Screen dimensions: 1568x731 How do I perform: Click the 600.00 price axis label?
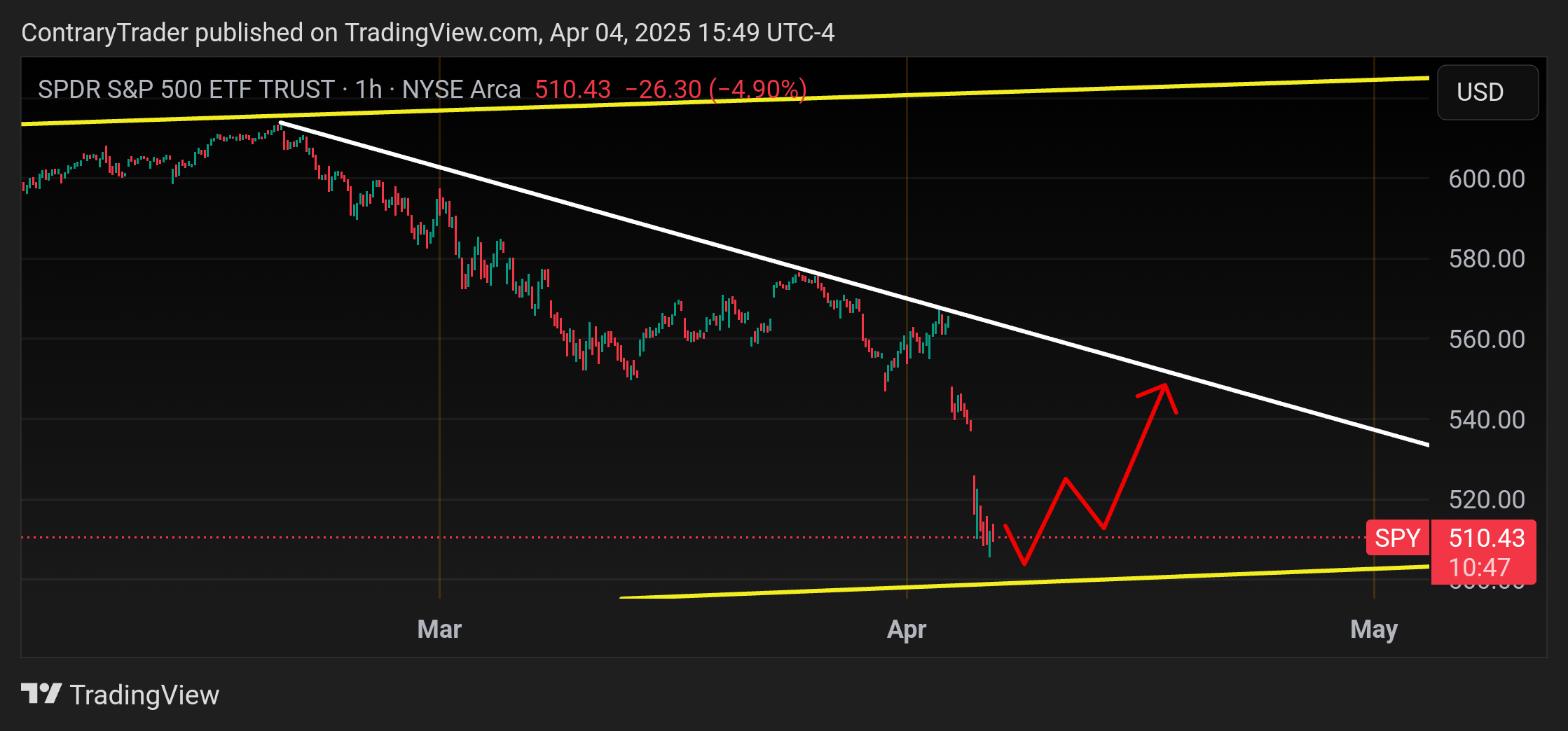pos(1487,179)
